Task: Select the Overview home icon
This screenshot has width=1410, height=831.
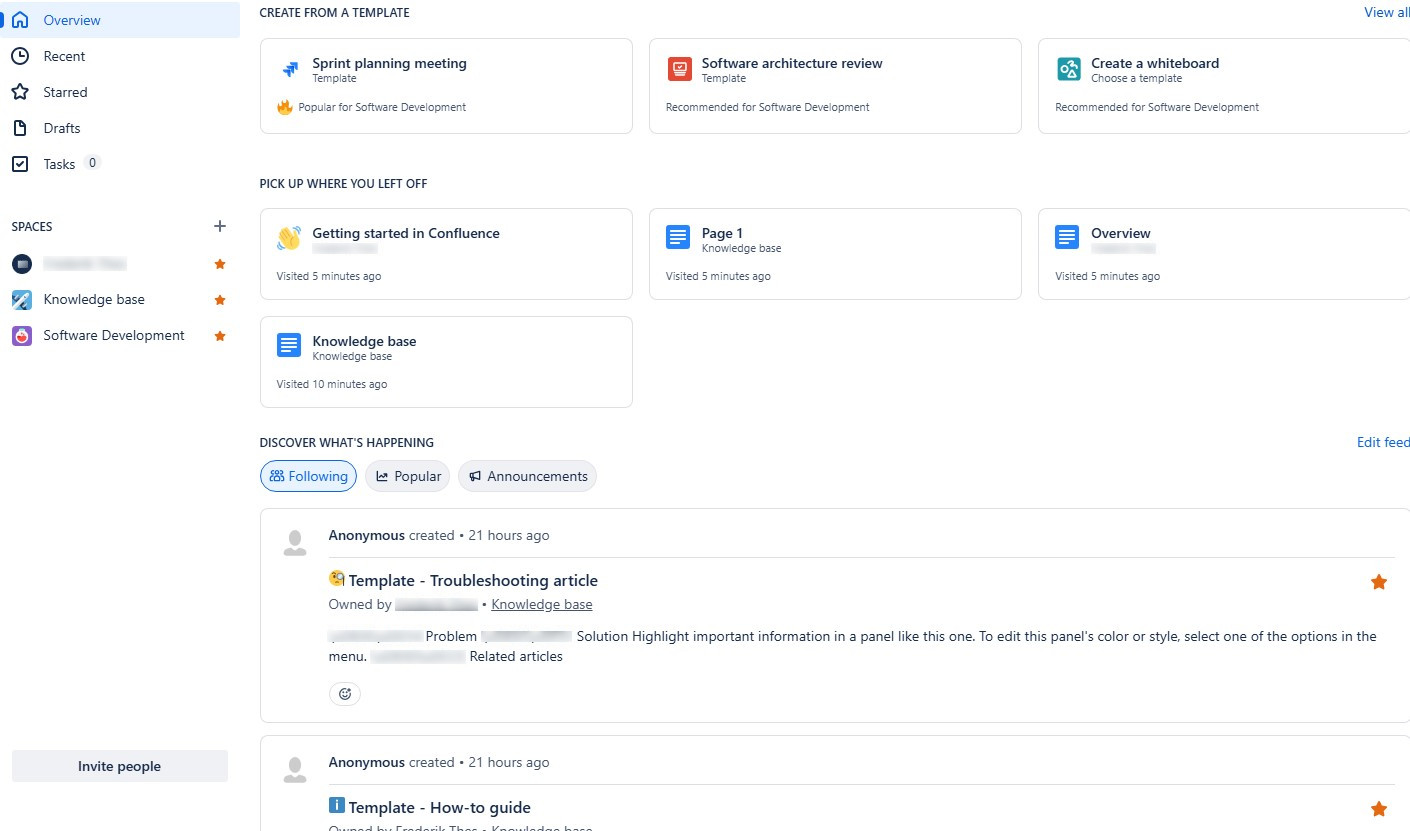Action: (21, 19)
